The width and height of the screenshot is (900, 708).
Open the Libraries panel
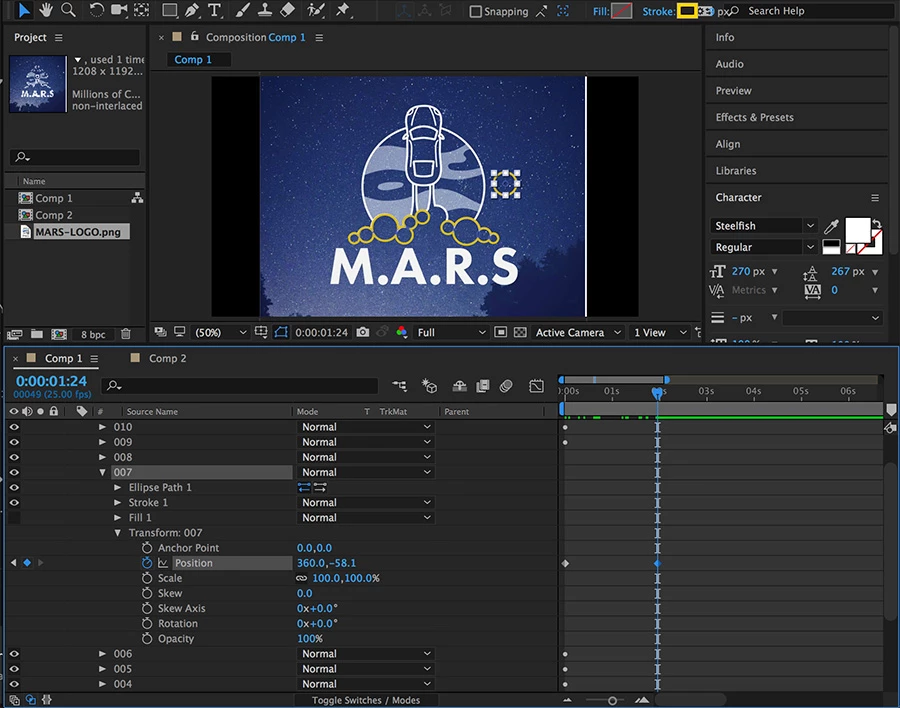tap(735, 171)
